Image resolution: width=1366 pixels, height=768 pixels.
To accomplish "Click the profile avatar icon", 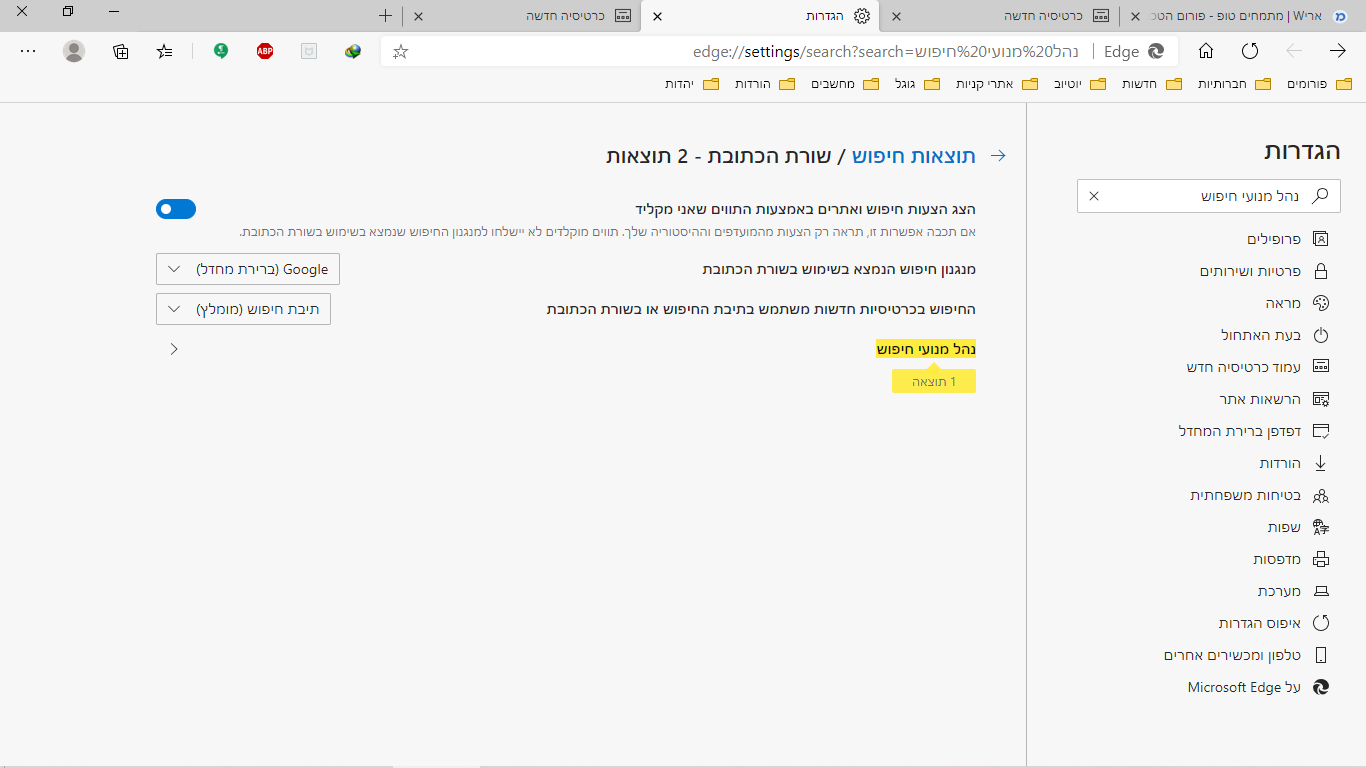I will coord(74,51).
